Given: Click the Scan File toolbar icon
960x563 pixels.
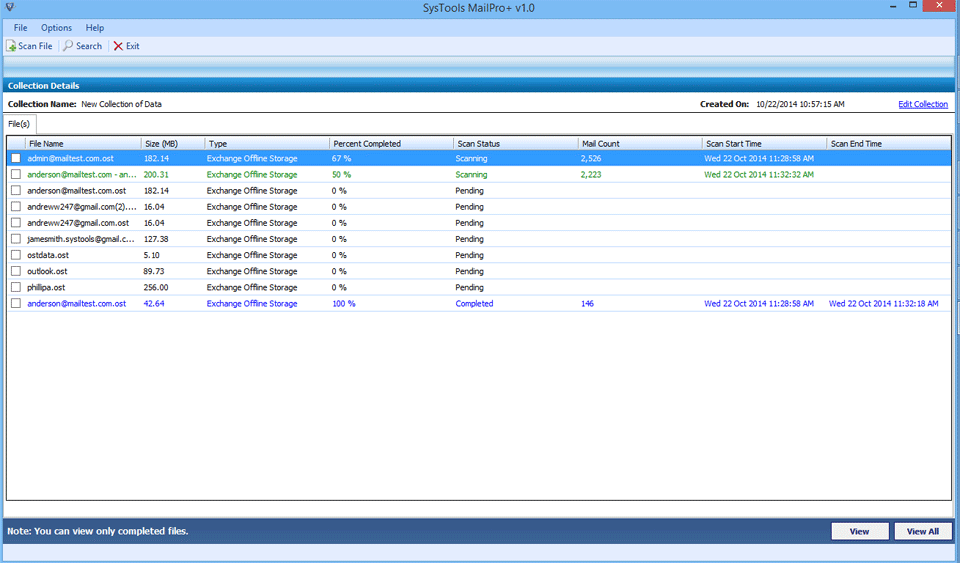Looking at the screenshot, I should 11,46.
